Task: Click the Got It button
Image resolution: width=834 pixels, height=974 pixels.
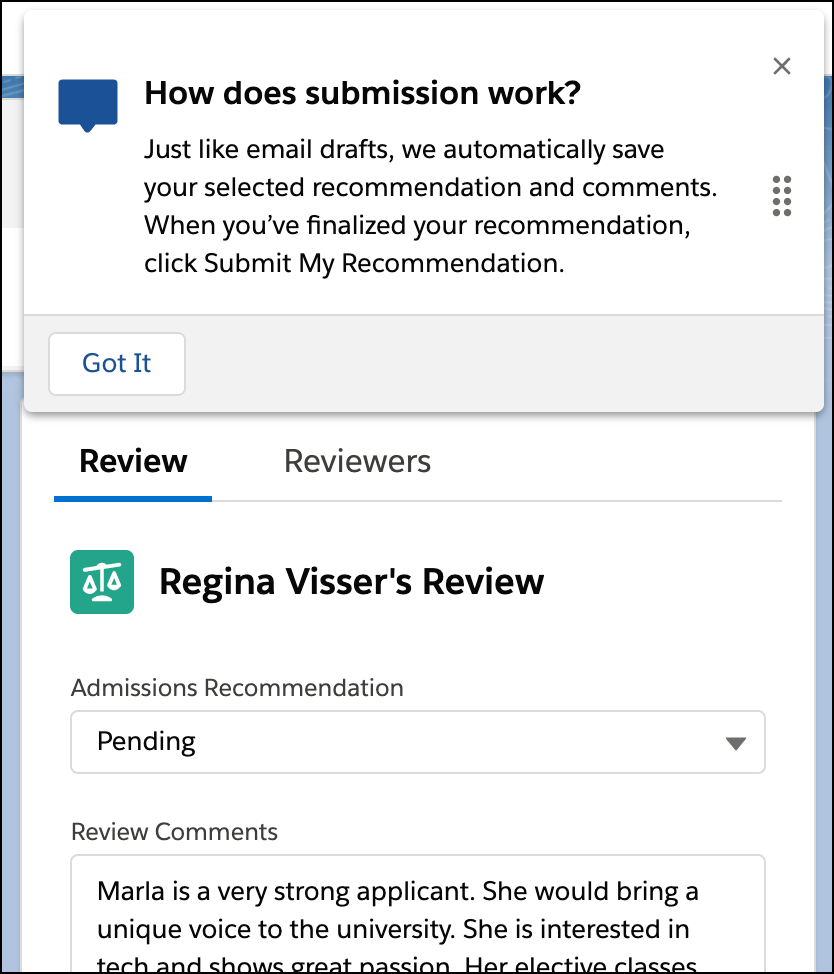Action: [x=117, y=363]
